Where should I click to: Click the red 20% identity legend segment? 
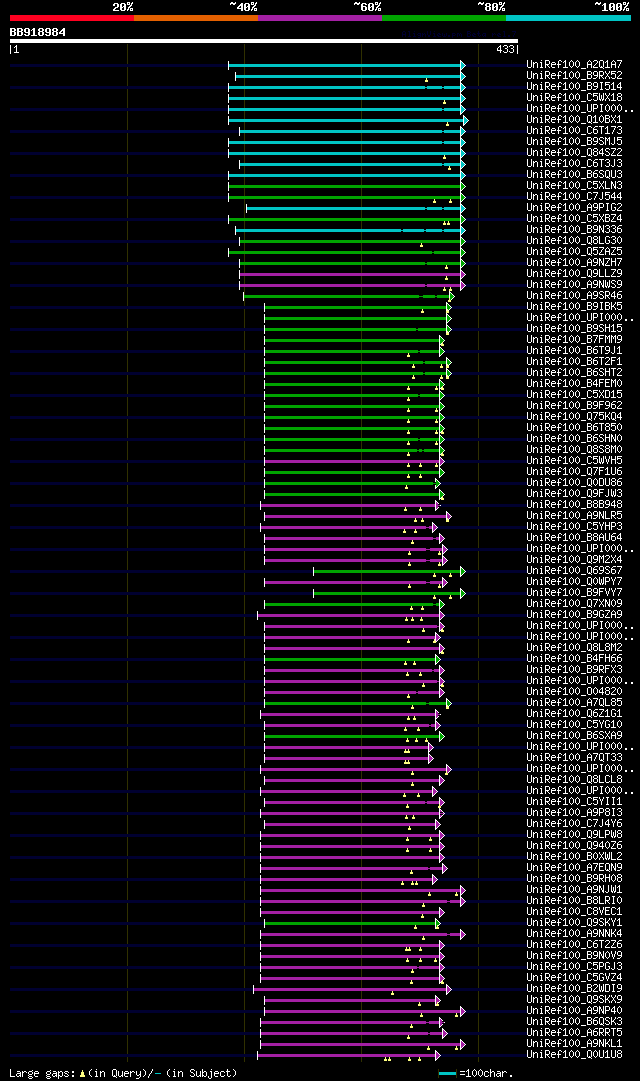tap(72, 18)
